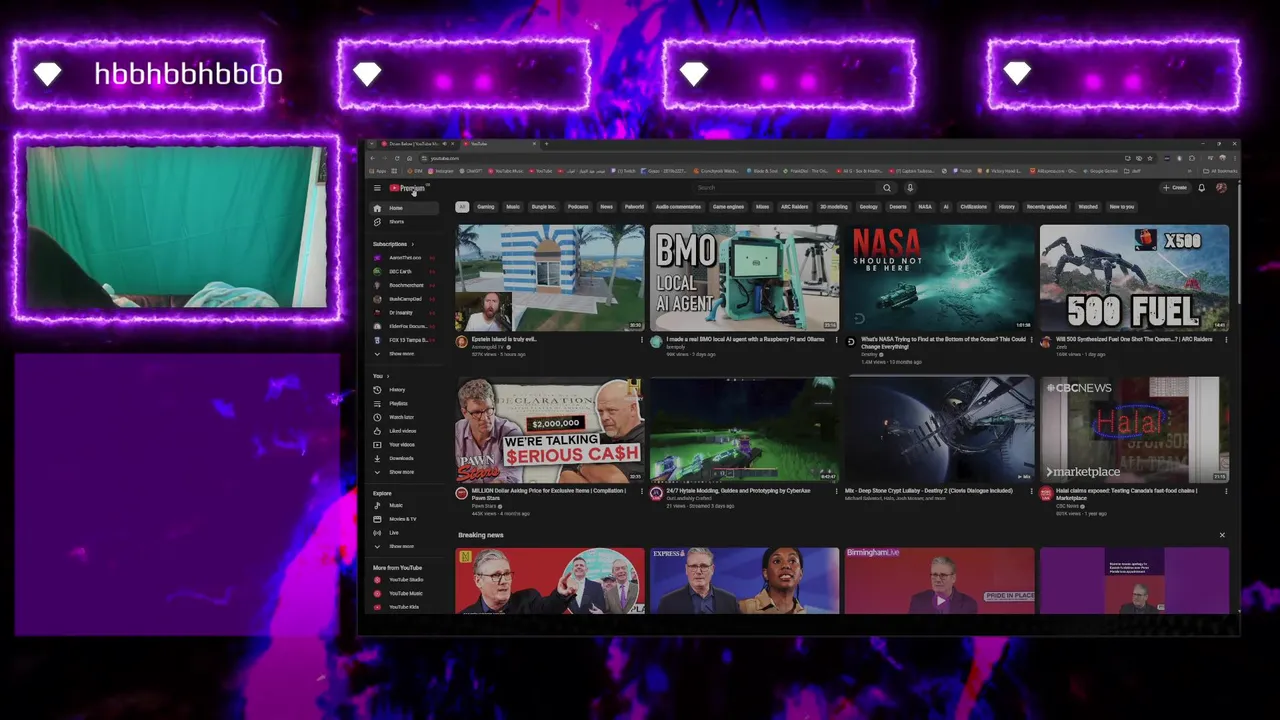
Task: Click the browser home icon
Action: pyautogui.click(x=409, y=158)
